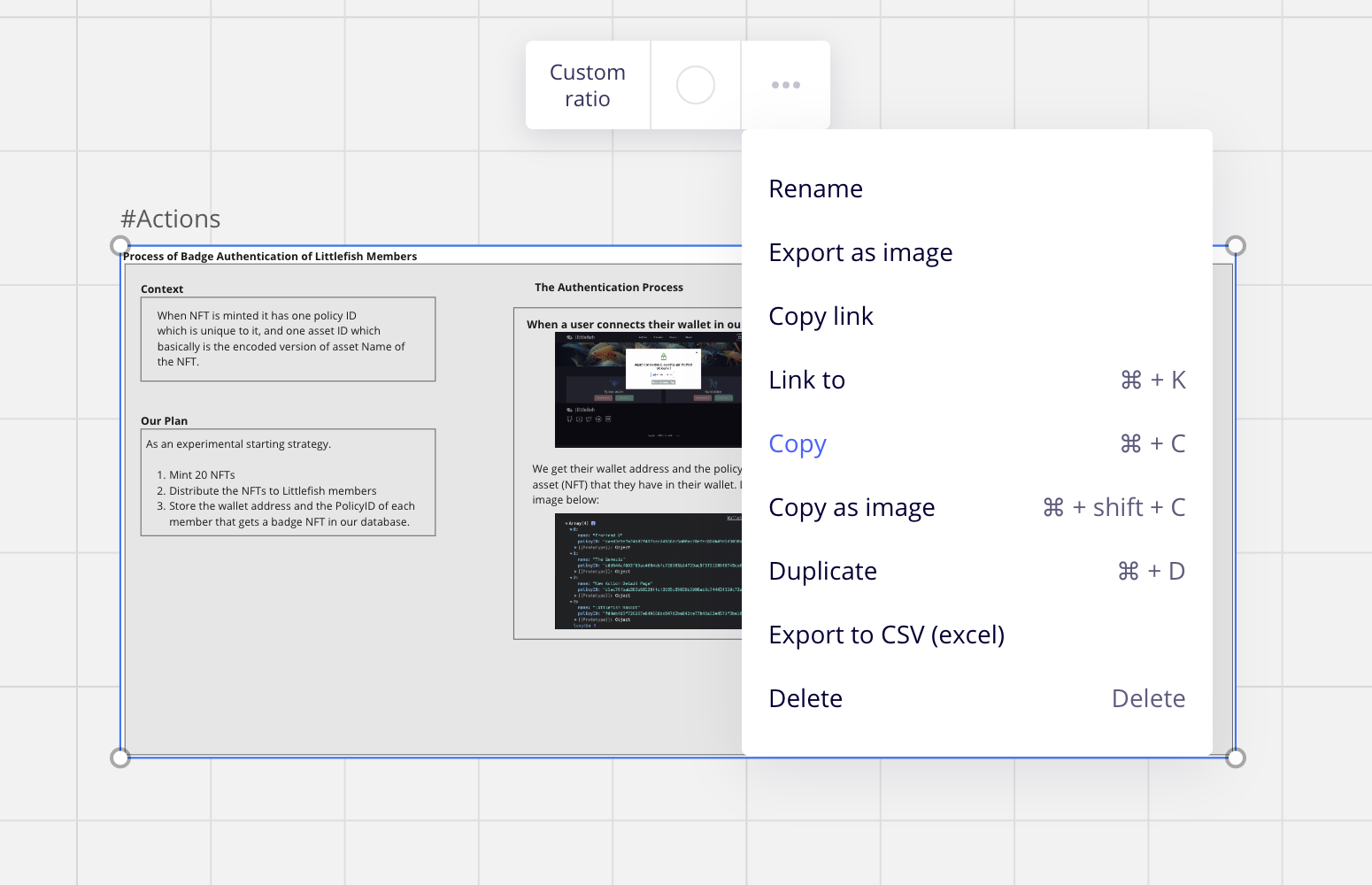Click Export to CSV (excel)
The width and height of the screenshot is (1372, 885).
pos(886,635)
